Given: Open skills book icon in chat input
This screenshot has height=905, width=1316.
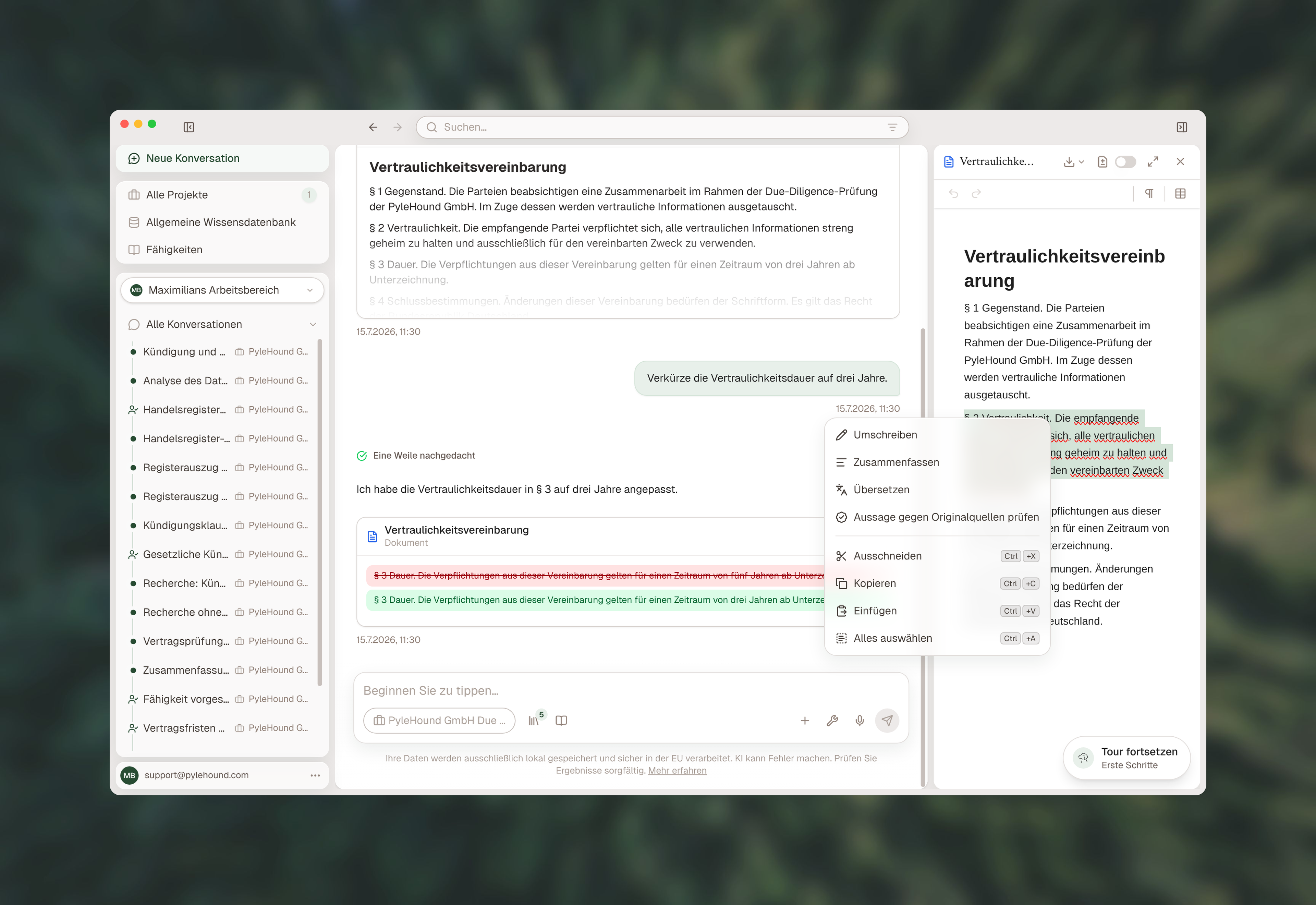Looking at the screenshot, I should tap(561, 720).
